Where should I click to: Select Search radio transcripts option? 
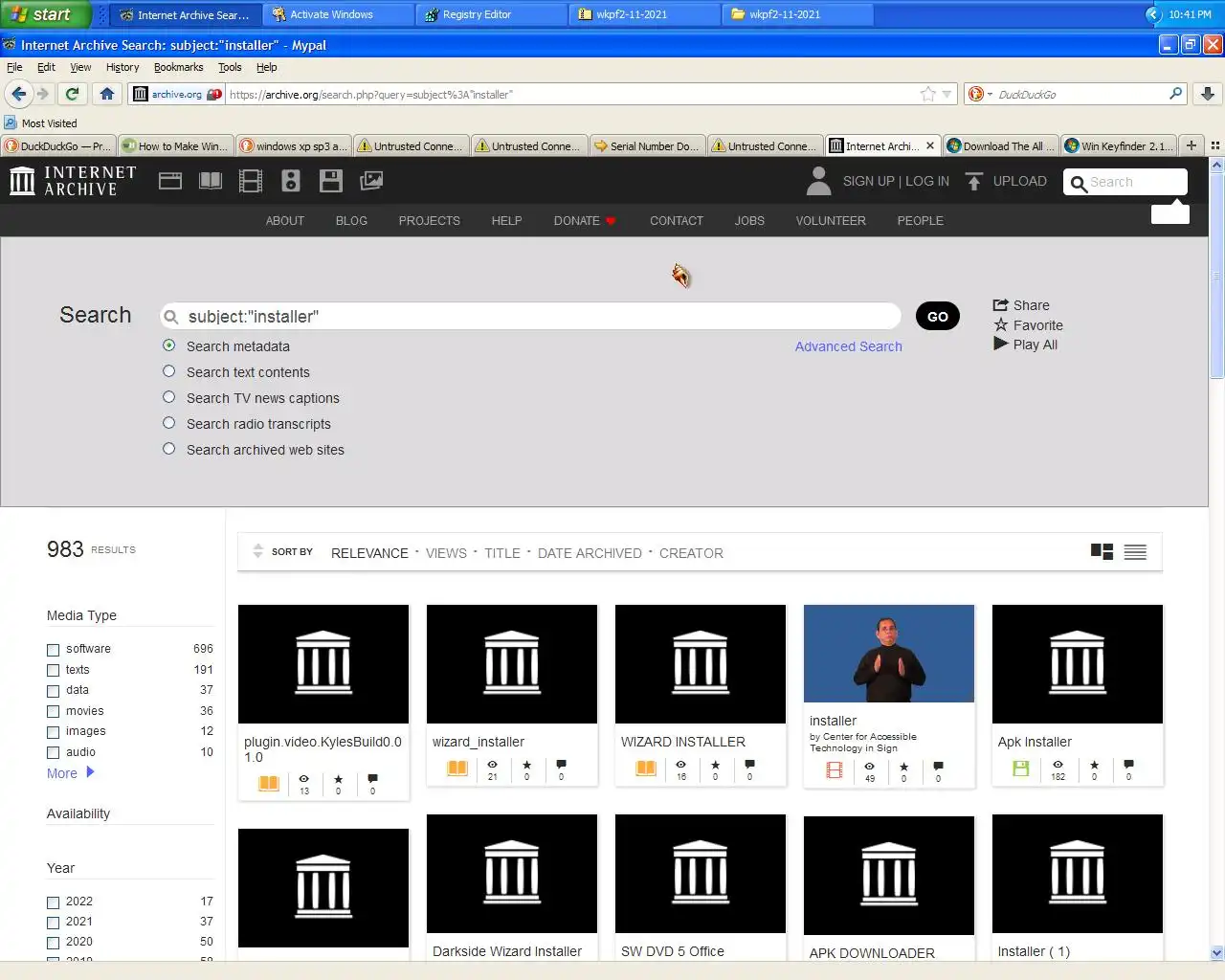(x=169, y=423)
